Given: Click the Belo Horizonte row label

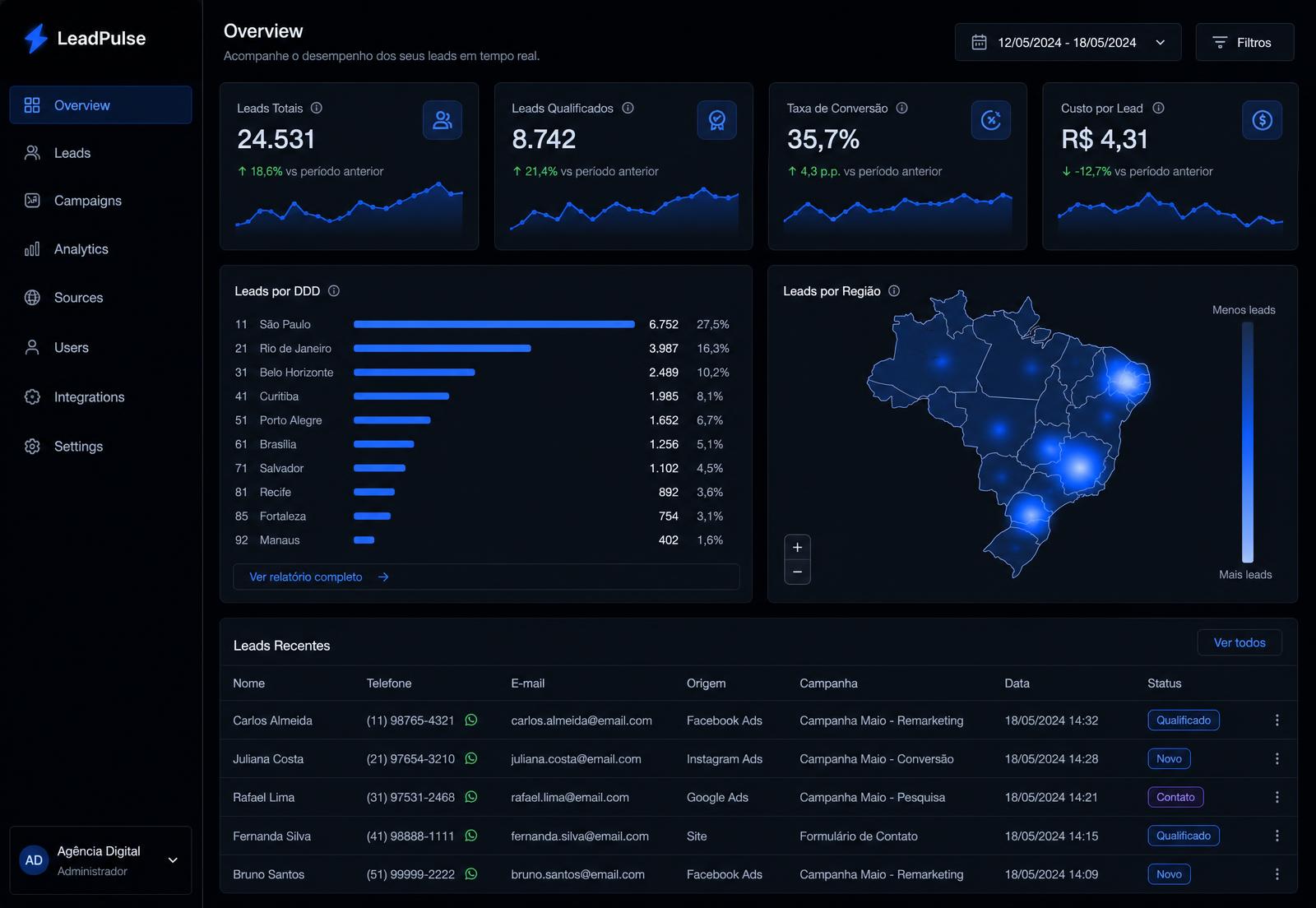Looking at the screenshot, I should [297, 373].
